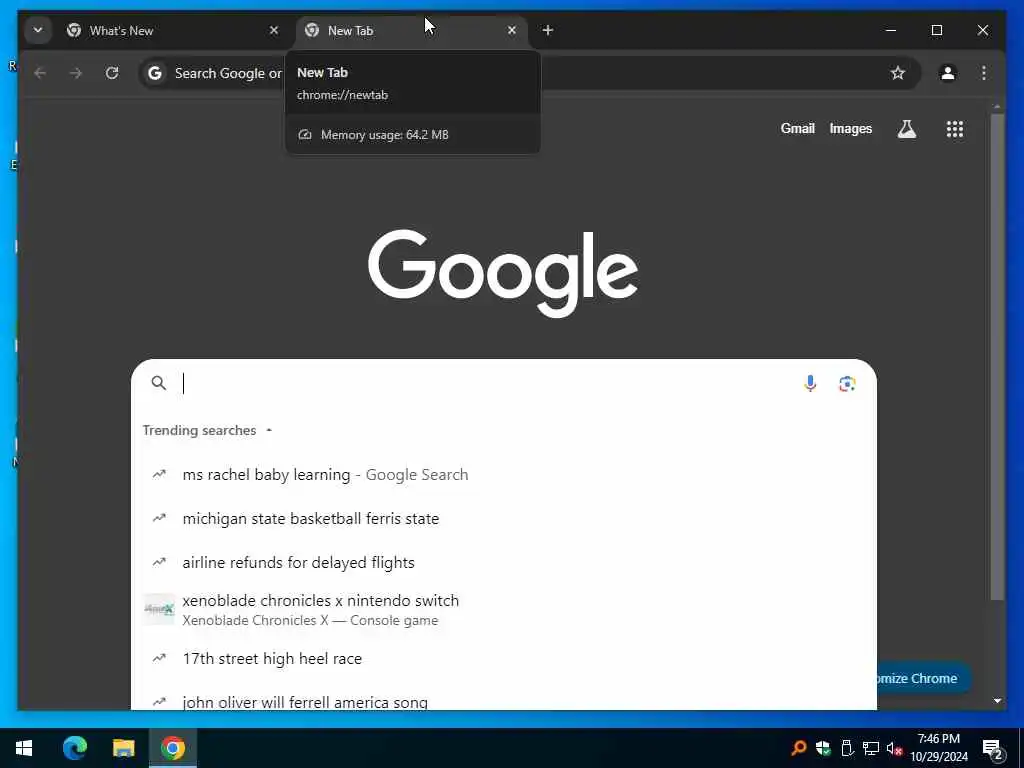
Task: Click the trending arrow beside '17th street high heel race'
Action: [159, 658]
